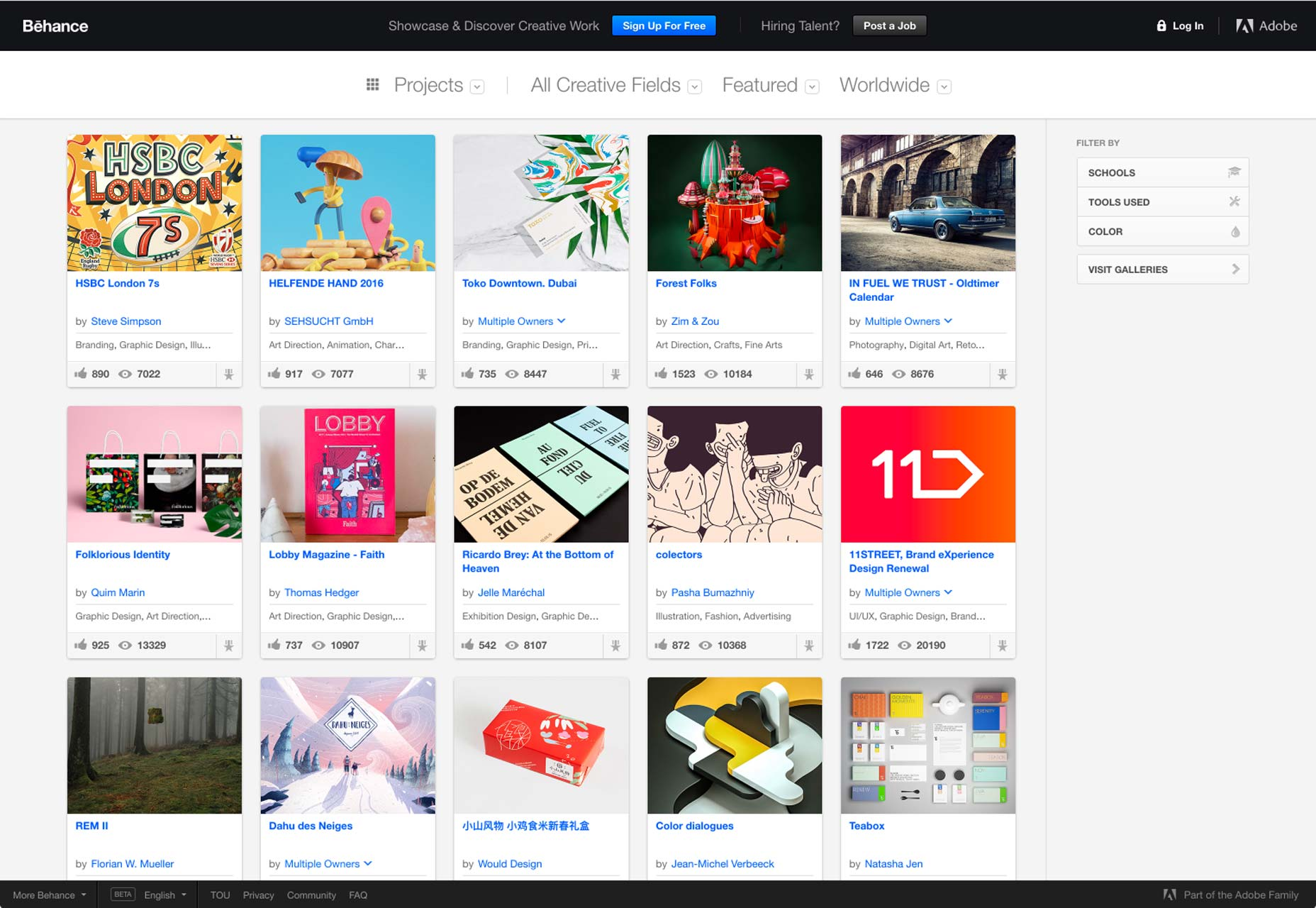Open the Community footer link
1316x908 pixels.
[311, 895]
